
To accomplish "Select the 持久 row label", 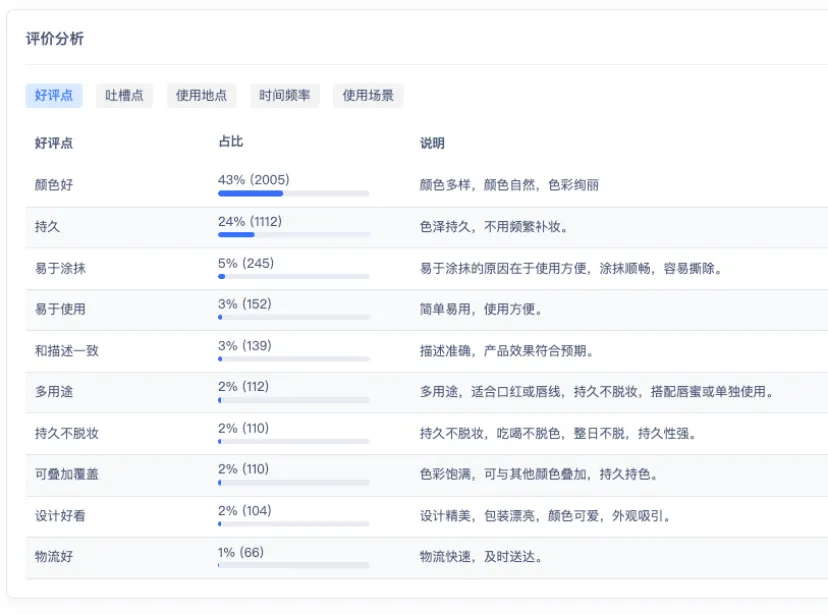I will coord(48,226).
